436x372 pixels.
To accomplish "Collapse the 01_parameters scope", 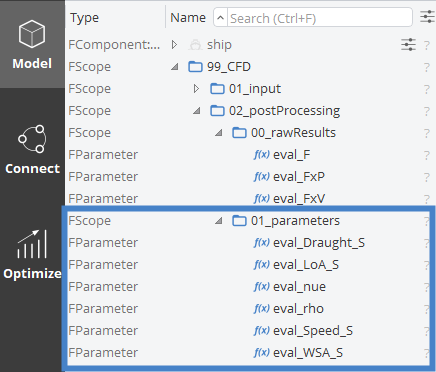I will (x=219, y=221).
